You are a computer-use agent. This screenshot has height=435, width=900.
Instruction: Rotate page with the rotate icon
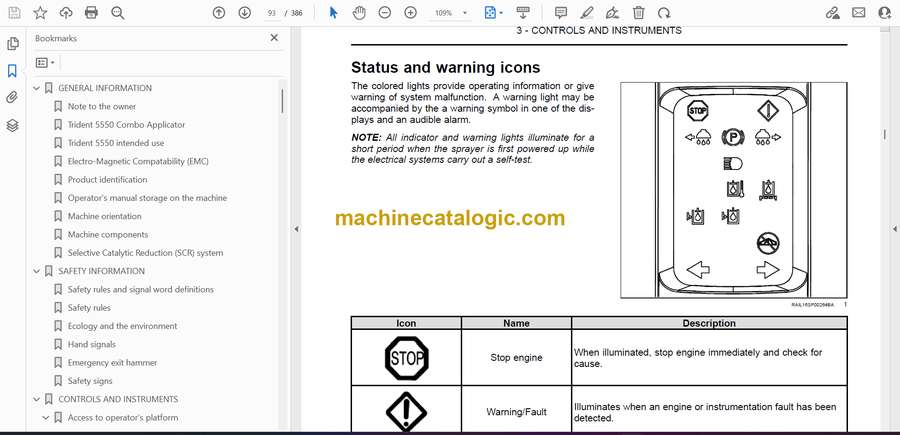point(664,13)
